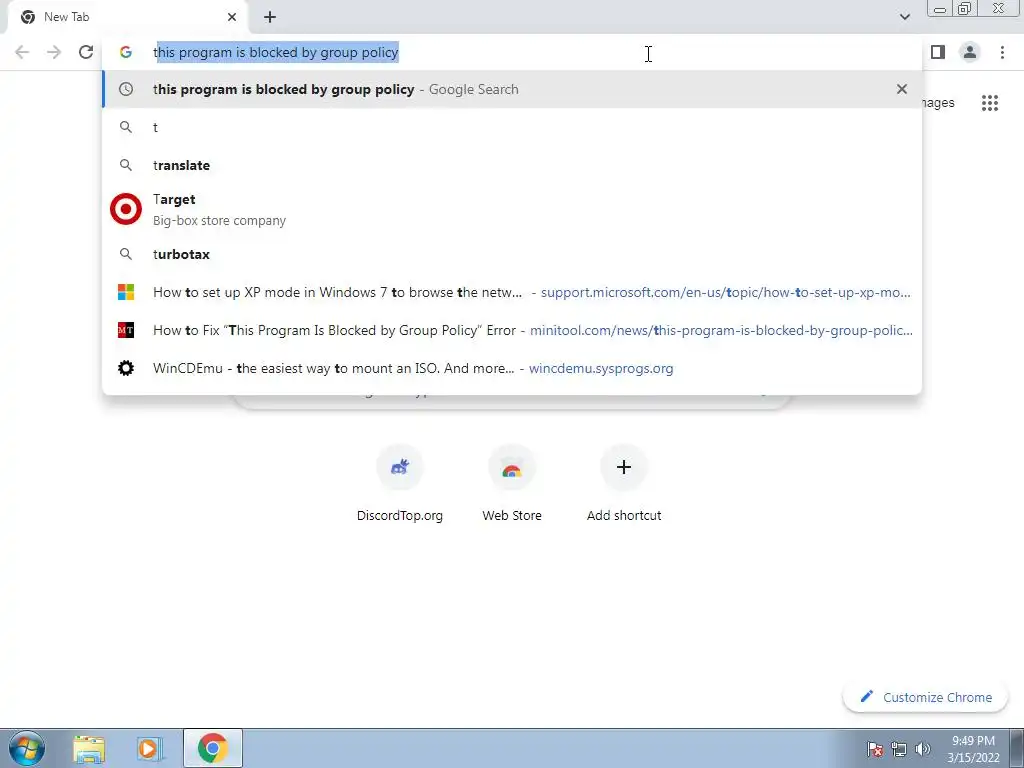The image size is (1024, 768).
Task: Open the Google apps grid
Action: (x=989, y=103)
